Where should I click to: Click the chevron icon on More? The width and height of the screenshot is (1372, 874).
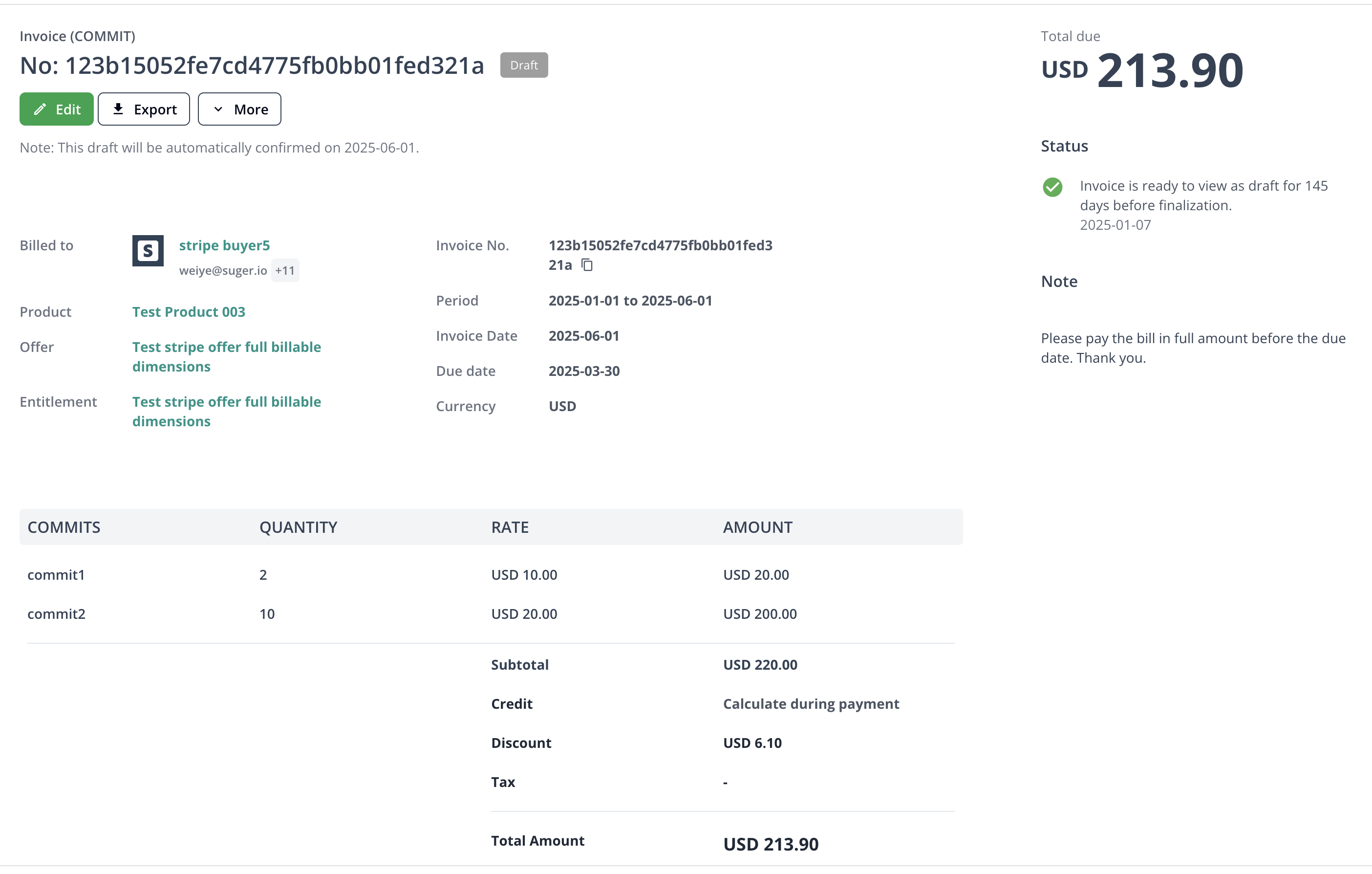click(218, 109)
